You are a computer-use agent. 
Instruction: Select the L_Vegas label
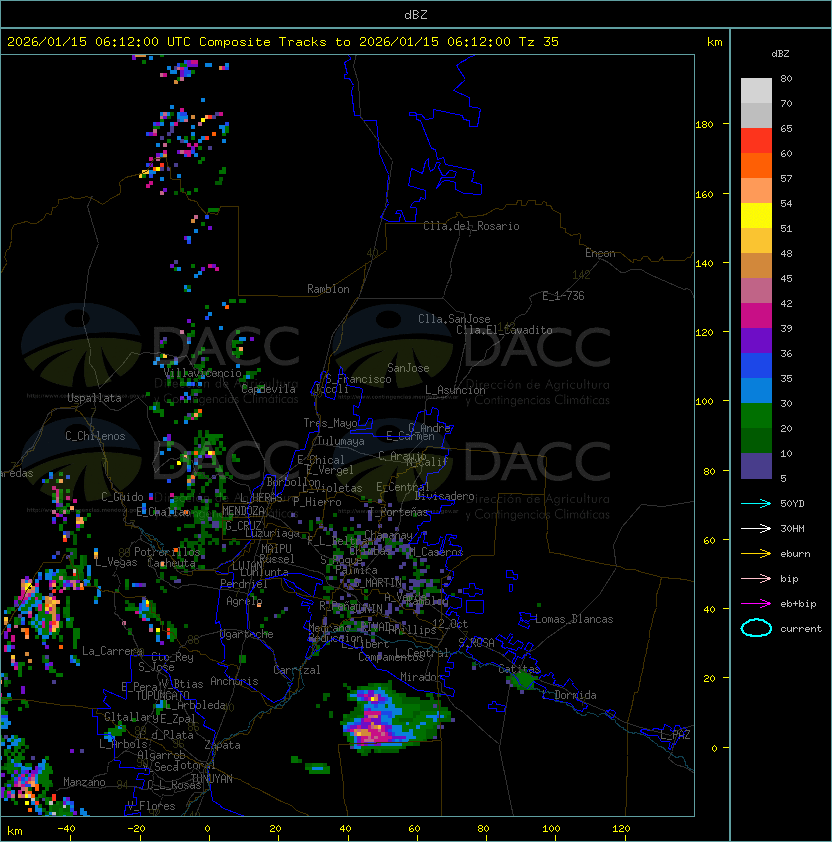116,562
